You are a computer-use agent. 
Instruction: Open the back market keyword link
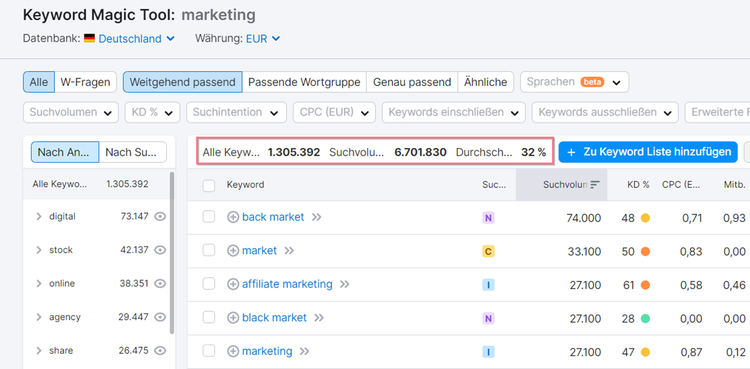(x=273, y=217)
